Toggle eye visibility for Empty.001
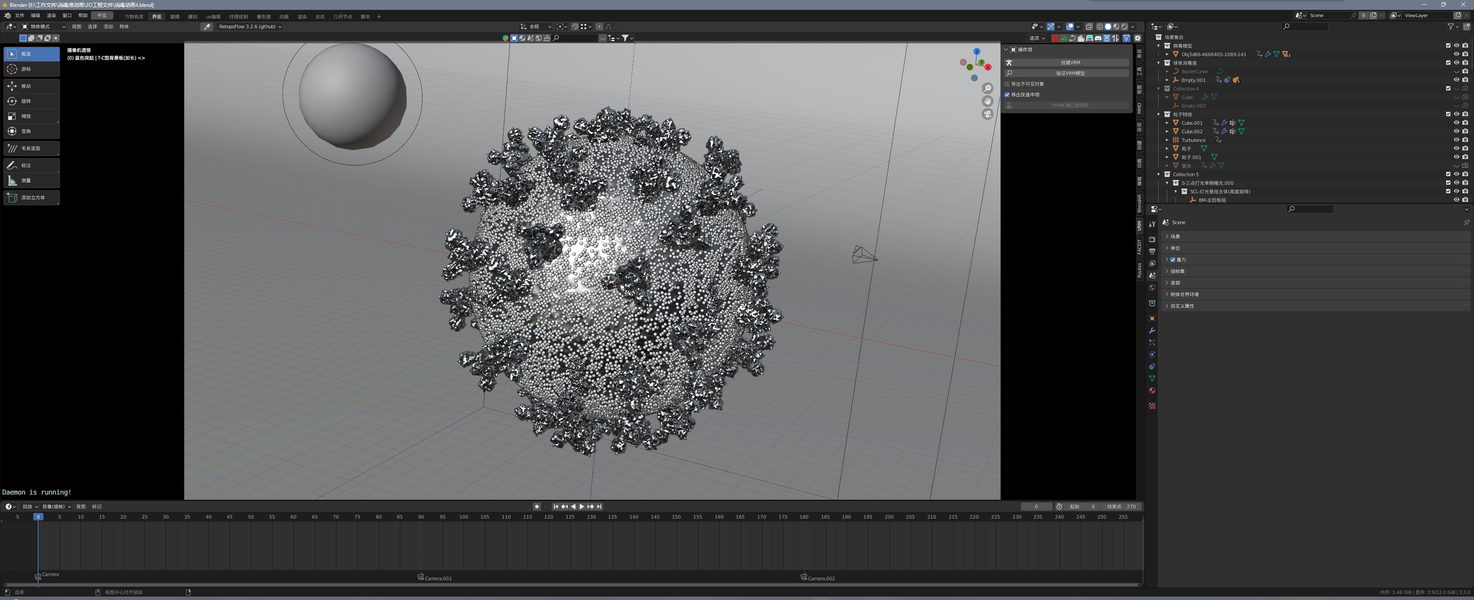1474x600 pixels. pos(1456,80)
